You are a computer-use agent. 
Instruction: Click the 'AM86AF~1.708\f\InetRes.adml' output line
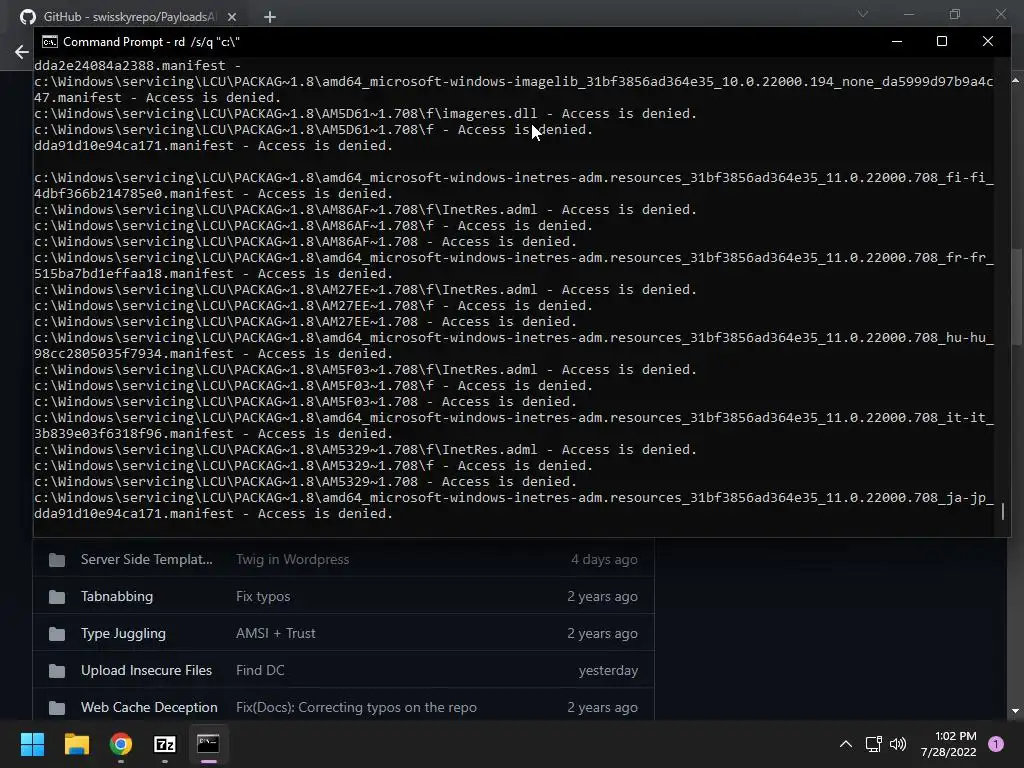[x=365, y=210]
